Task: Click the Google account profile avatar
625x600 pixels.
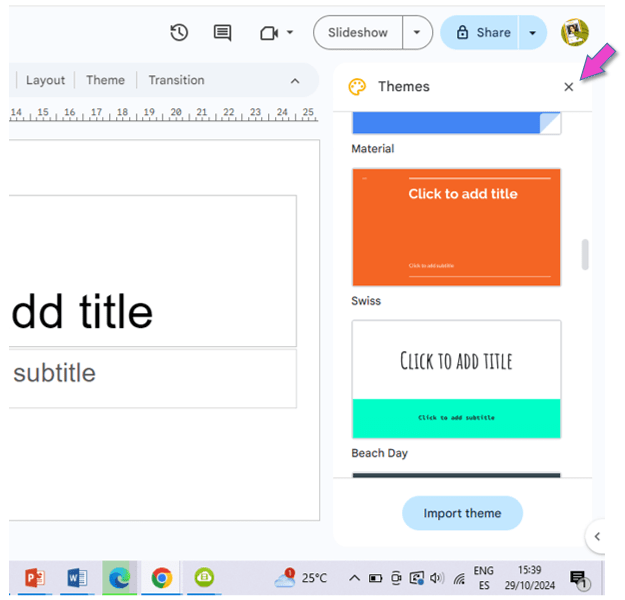Action: coord(574,32)
